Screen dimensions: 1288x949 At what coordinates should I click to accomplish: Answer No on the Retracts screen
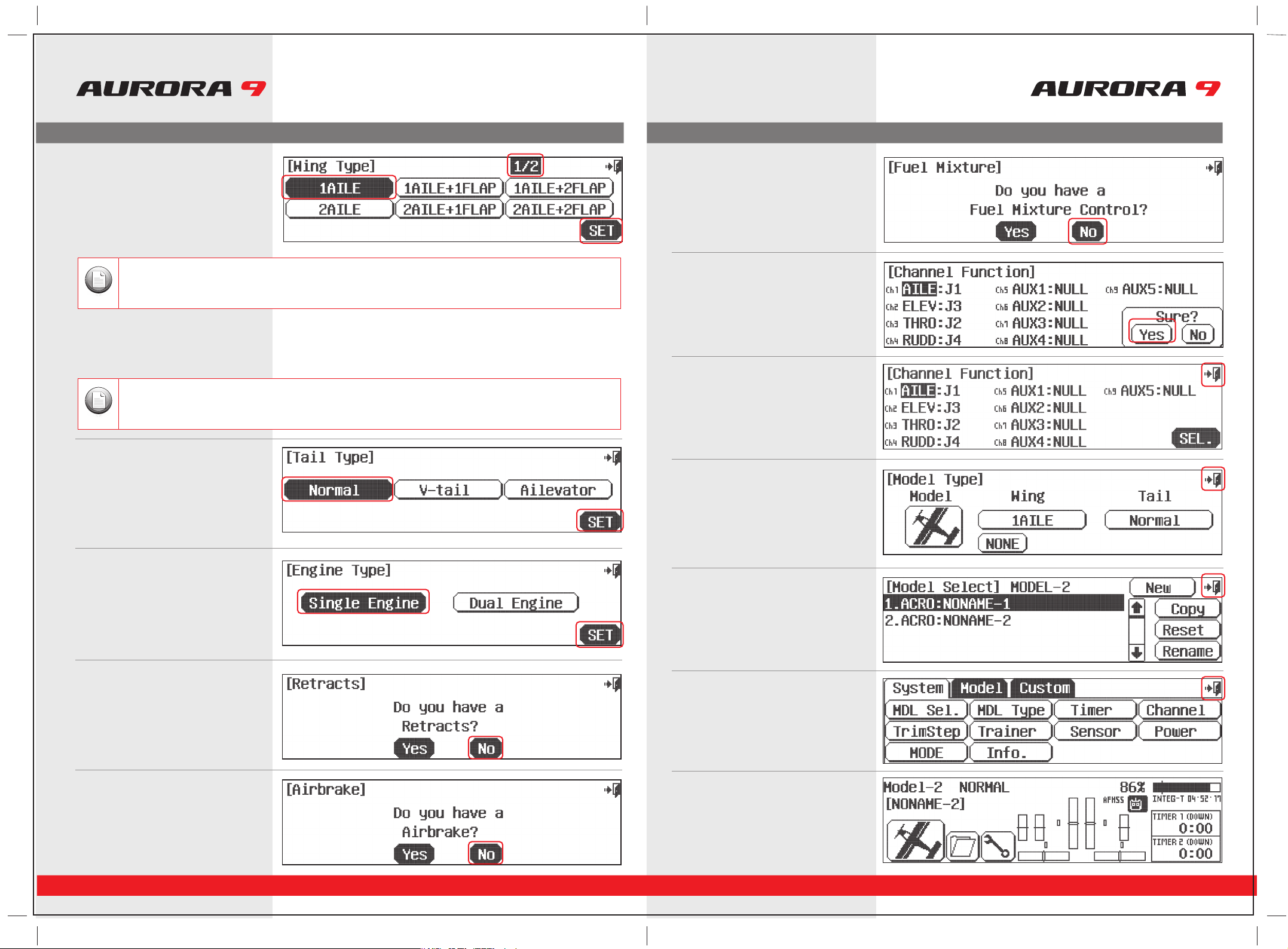tap(486, 749)
